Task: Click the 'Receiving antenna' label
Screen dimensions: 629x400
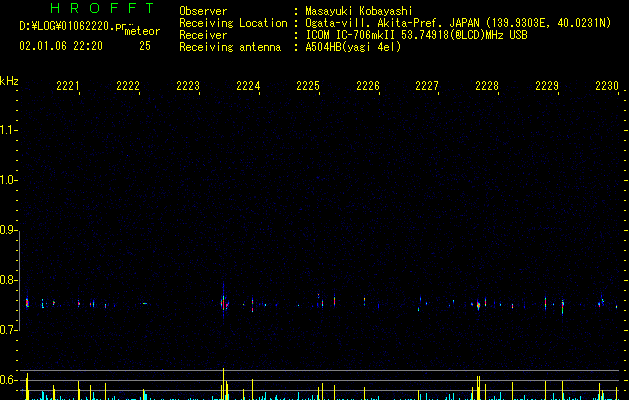Action: click(x=230, y=47)
